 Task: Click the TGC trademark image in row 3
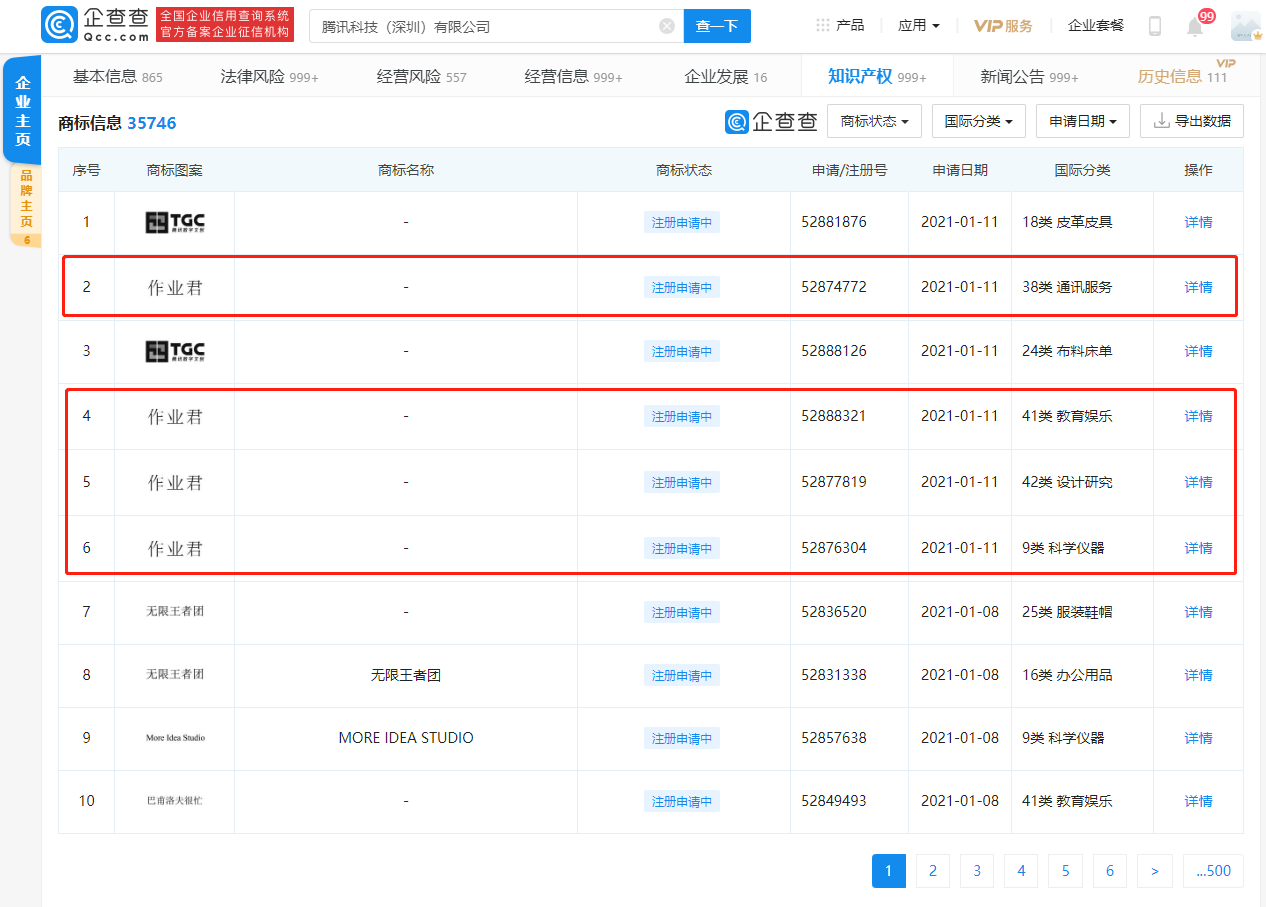[x=175, y=351]
